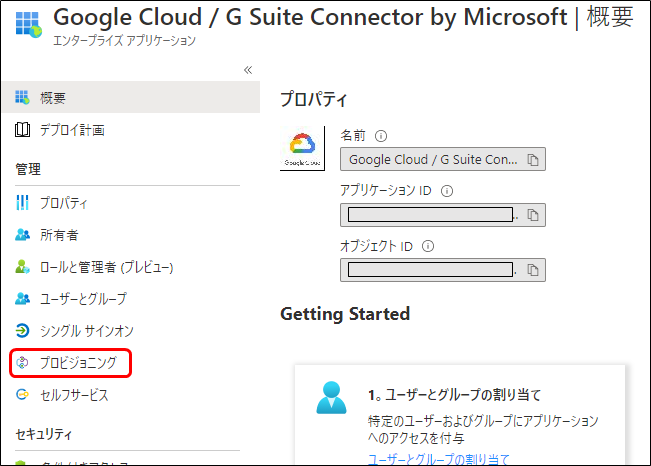This screenshot has height=466, width=651.
Task: Select プロパティ in the sidebar
Action: [x=64, y=203]
